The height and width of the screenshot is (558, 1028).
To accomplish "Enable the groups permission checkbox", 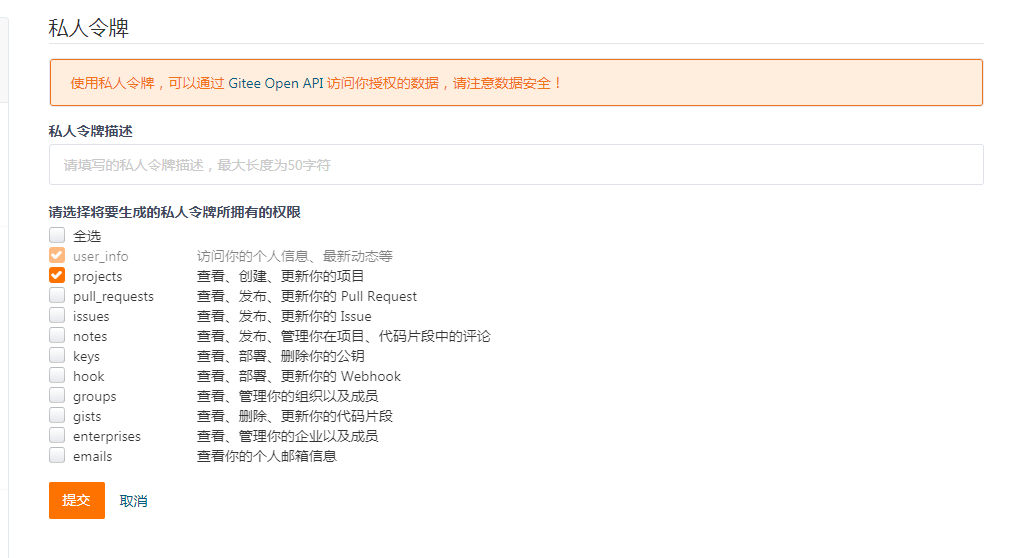I will [57, 395].
